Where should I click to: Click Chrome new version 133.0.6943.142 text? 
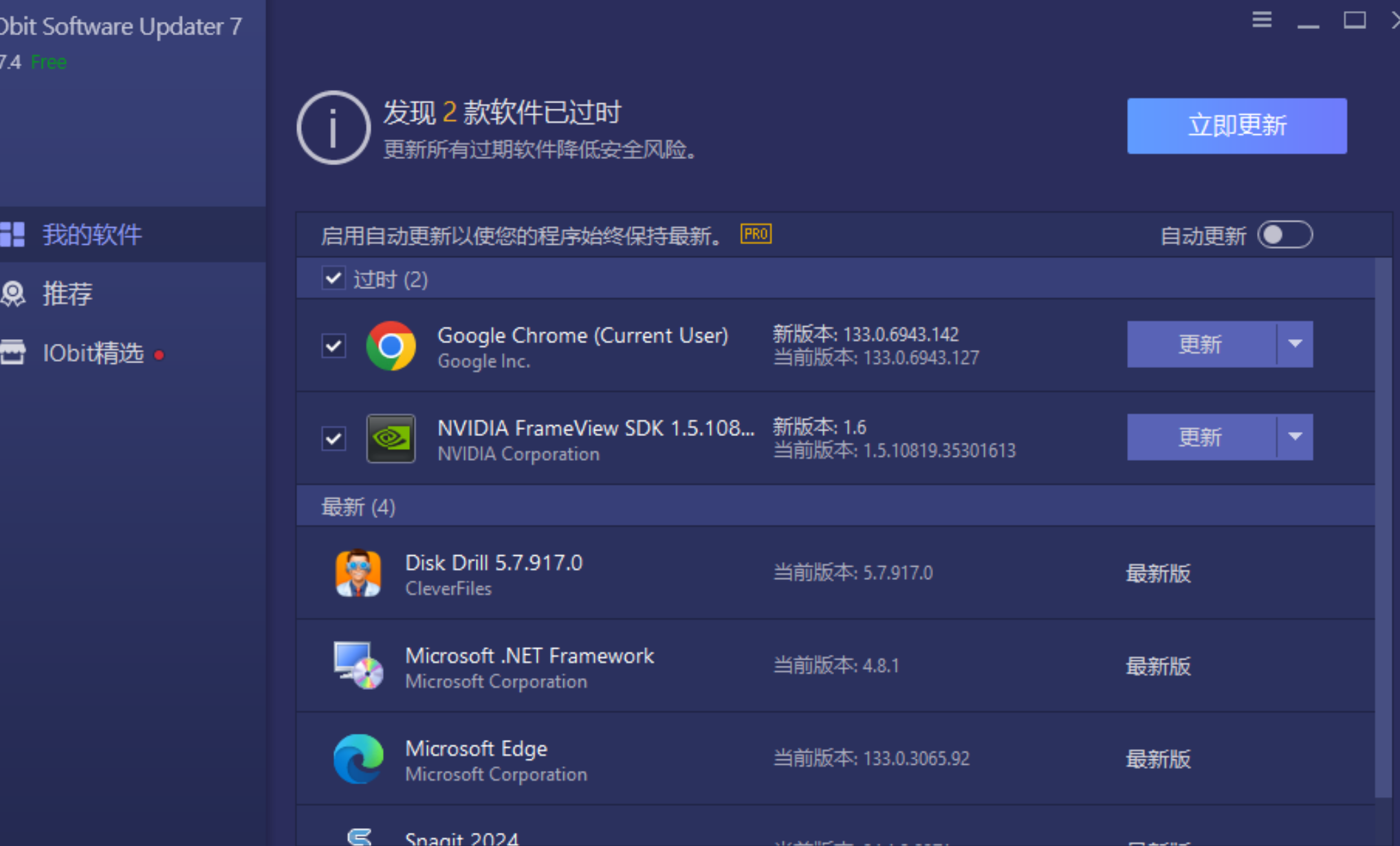coord(866,334)
